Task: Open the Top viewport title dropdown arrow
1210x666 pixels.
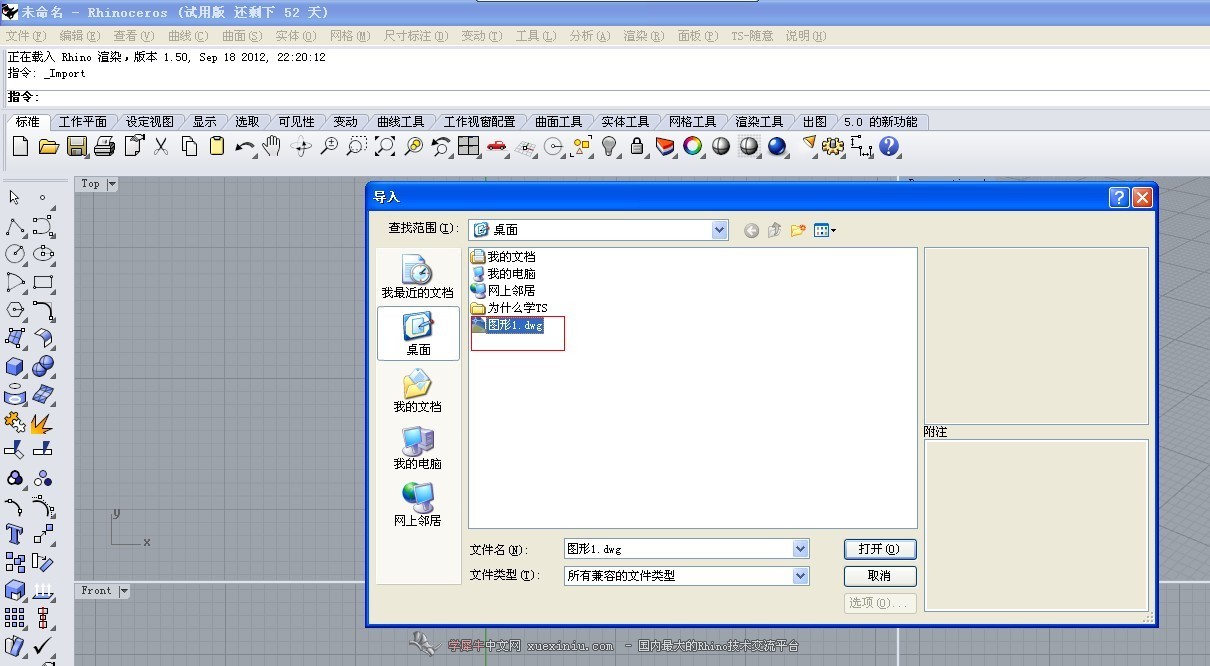Action: [x=111, y=184]
